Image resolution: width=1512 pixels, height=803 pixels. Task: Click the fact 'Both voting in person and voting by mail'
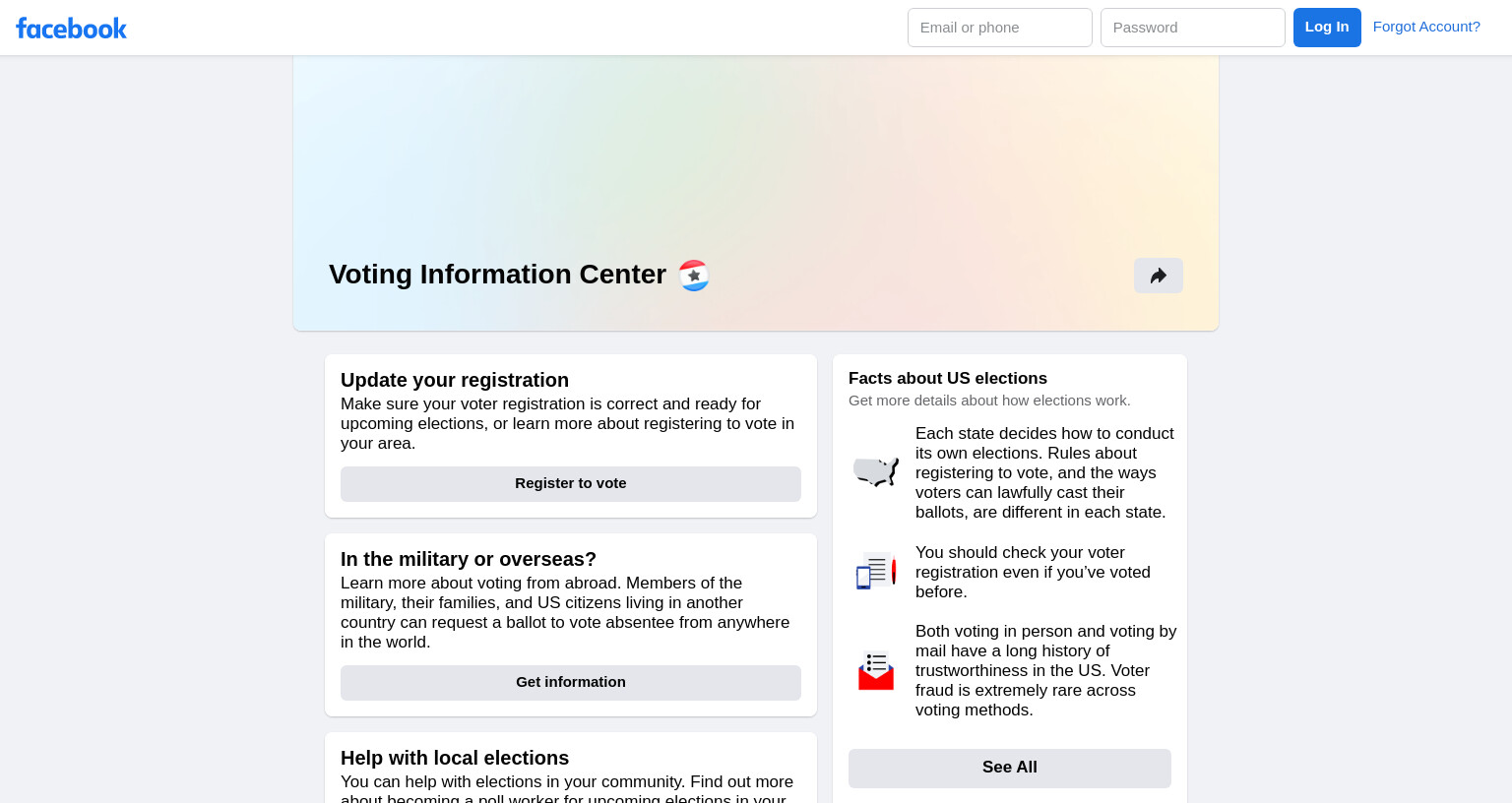click(1046, 670)
